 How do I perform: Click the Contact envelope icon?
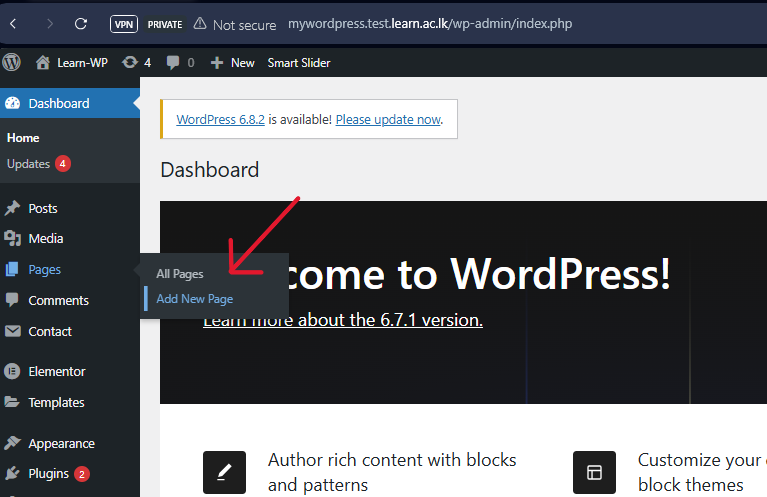(x=13, y=331)
